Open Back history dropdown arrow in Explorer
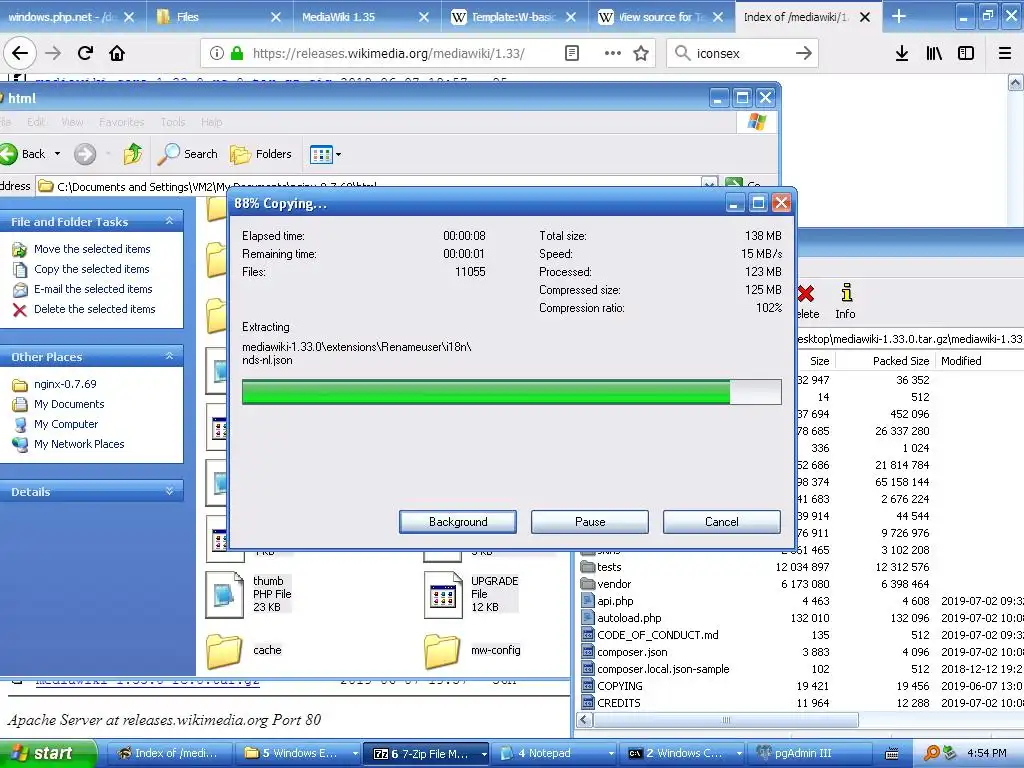Image resolution: width=1024 pixels, height=768 pixels. 57,154
